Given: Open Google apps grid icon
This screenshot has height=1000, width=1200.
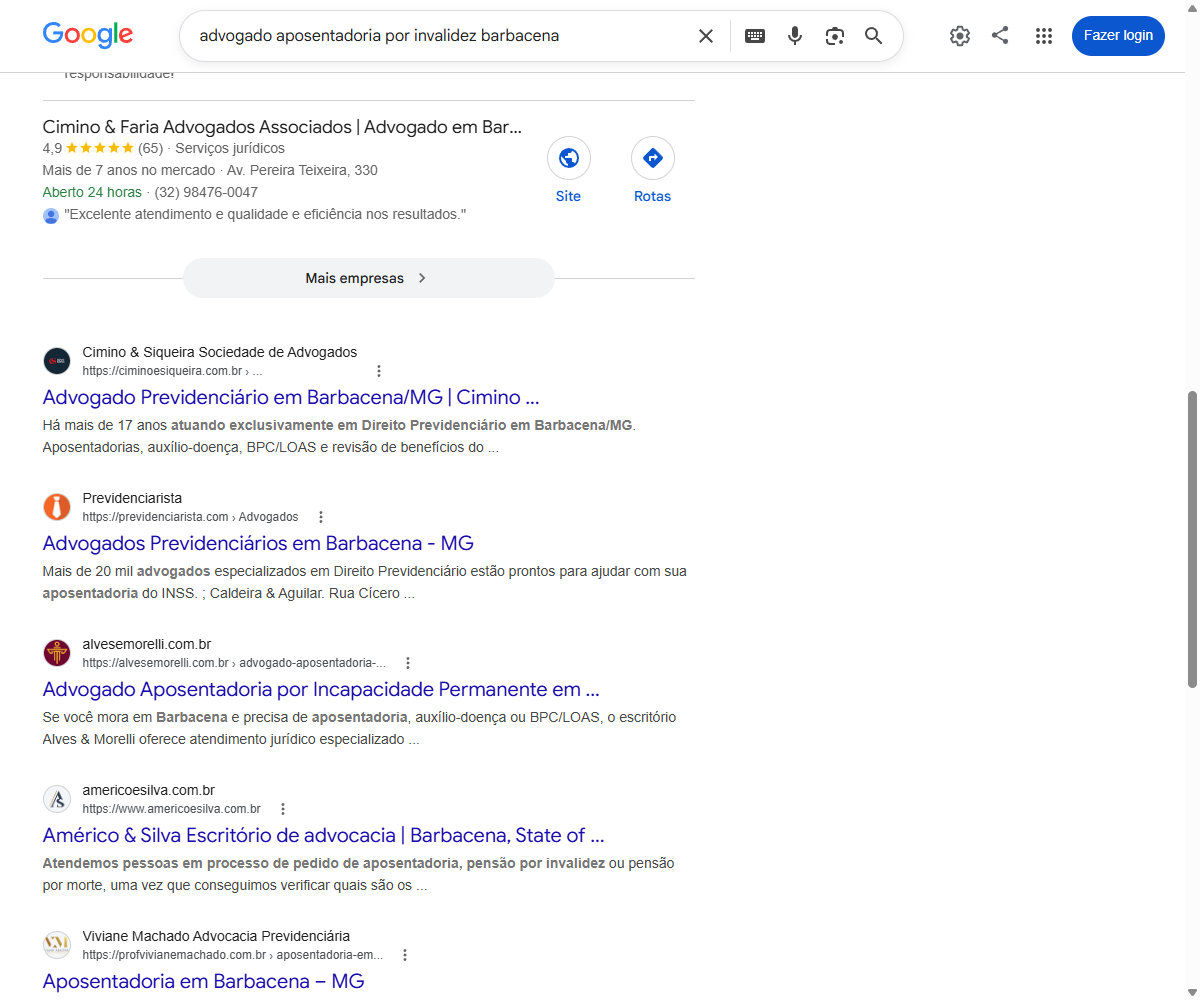Looking at the screenshot, I should click(x=1044, y=36).
